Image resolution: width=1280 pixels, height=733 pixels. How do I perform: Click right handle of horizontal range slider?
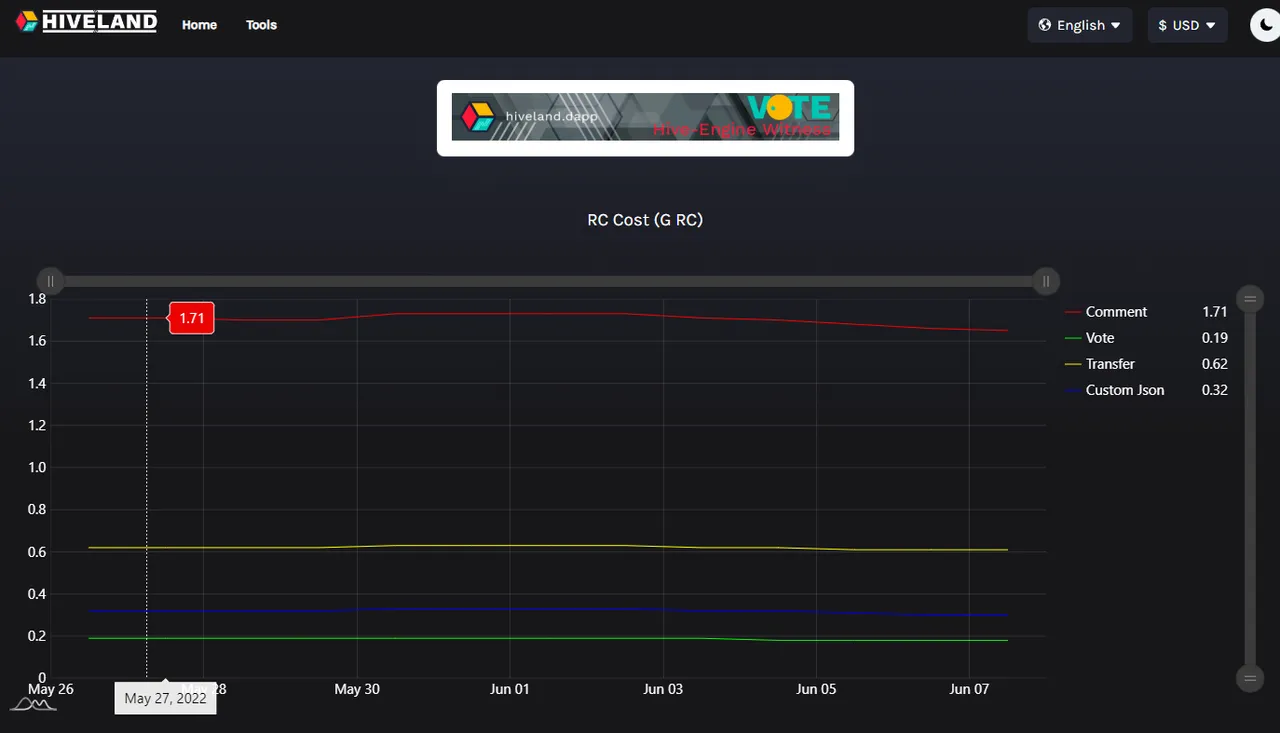point(1046,282)
